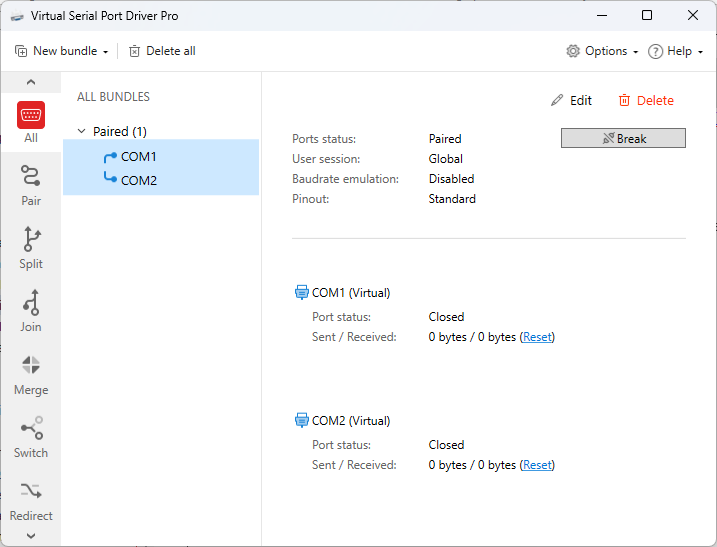Image resolution: width=717 pixels, height=547 pixels.
Task: Click the Paired (1) group label
Action: [120, 131]
